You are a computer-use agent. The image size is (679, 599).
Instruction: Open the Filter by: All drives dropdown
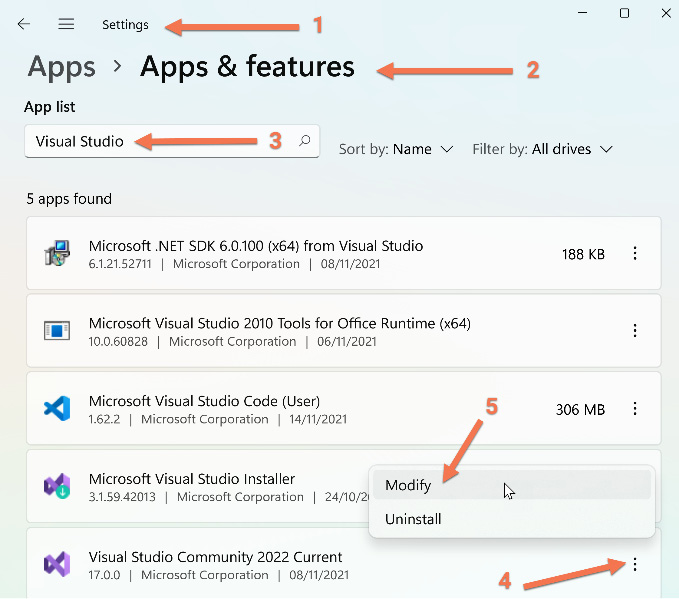click(x=543, y=149)
